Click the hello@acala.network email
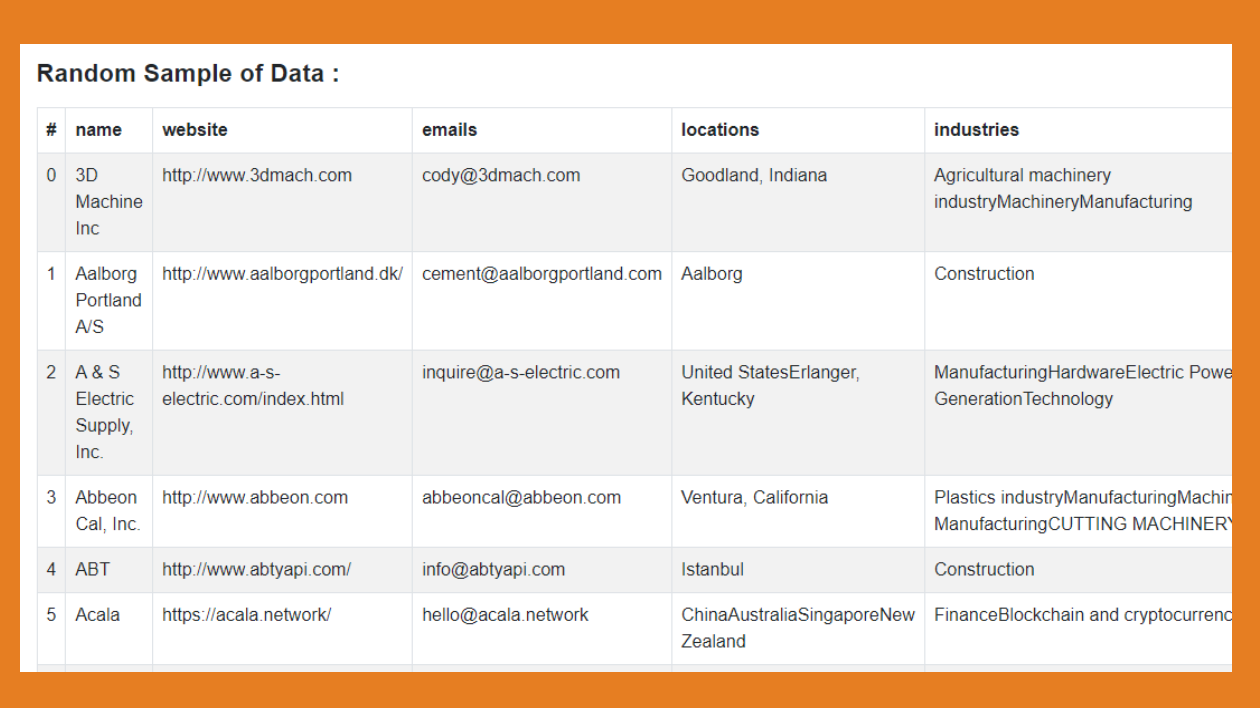1260x708 pixels. pos(505,615)
